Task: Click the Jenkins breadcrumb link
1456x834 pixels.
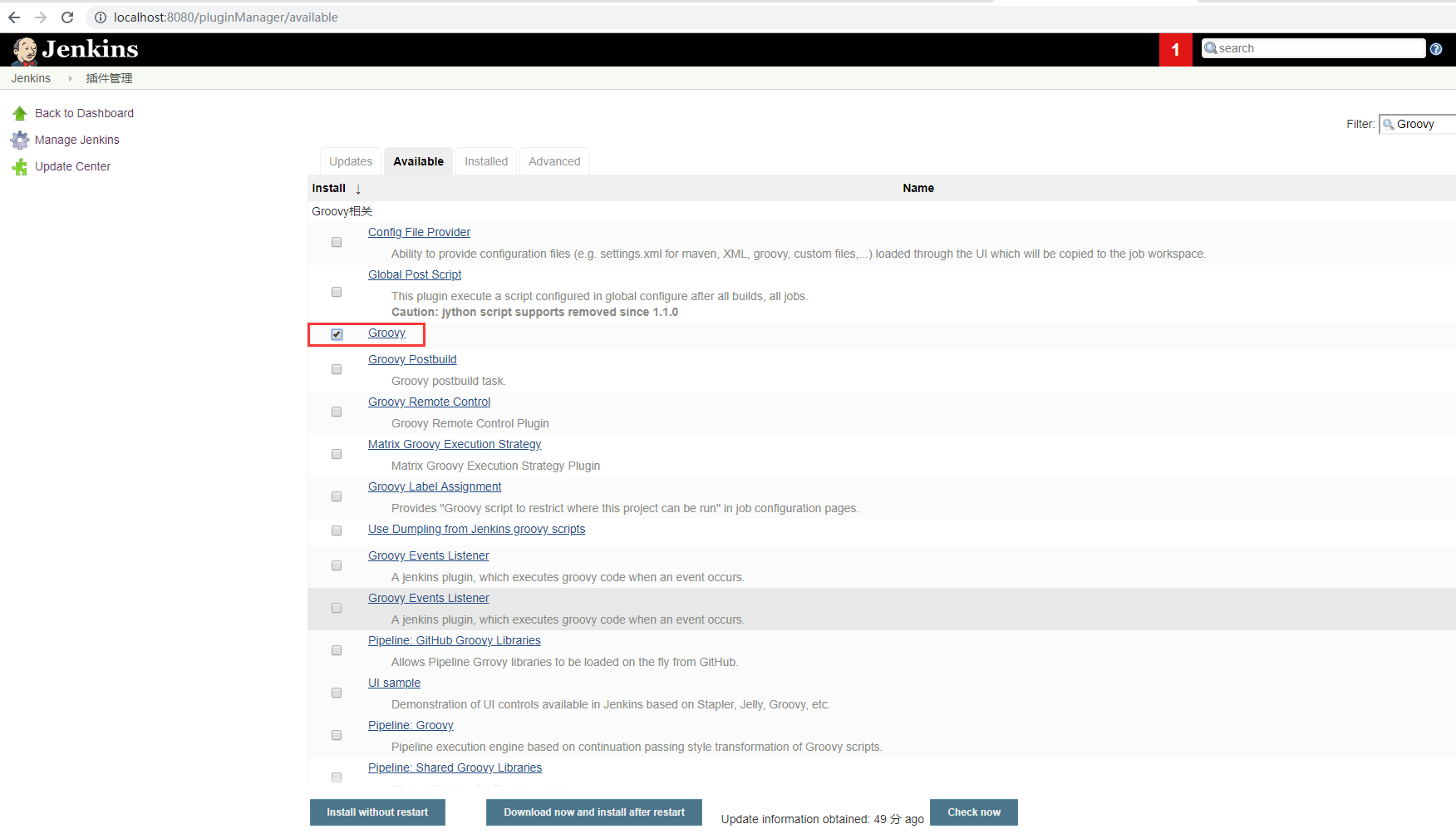Action: 31,78
